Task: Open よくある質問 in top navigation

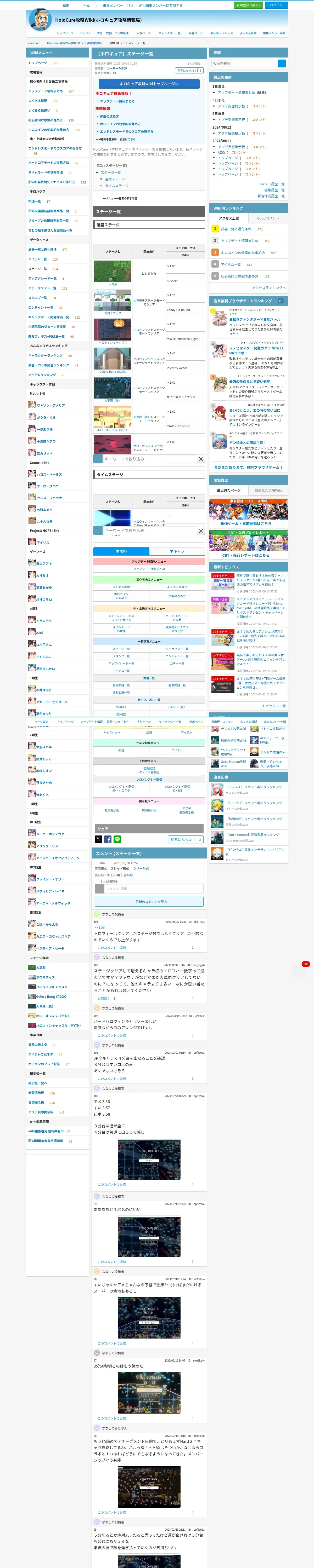Action: coord(248,33)
